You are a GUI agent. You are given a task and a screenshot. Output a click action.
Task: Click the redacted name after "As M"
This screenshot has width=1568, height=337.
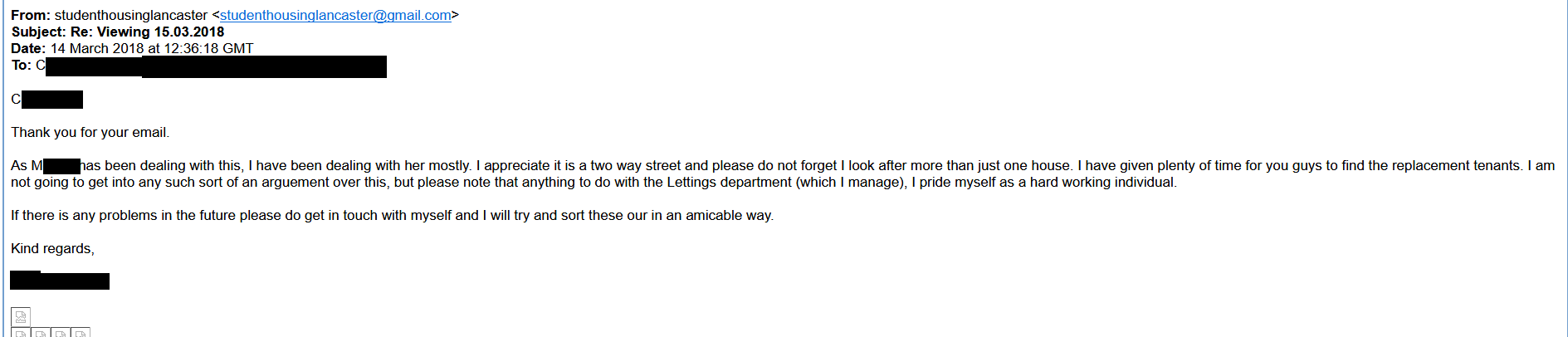click(x=61, y=166)
